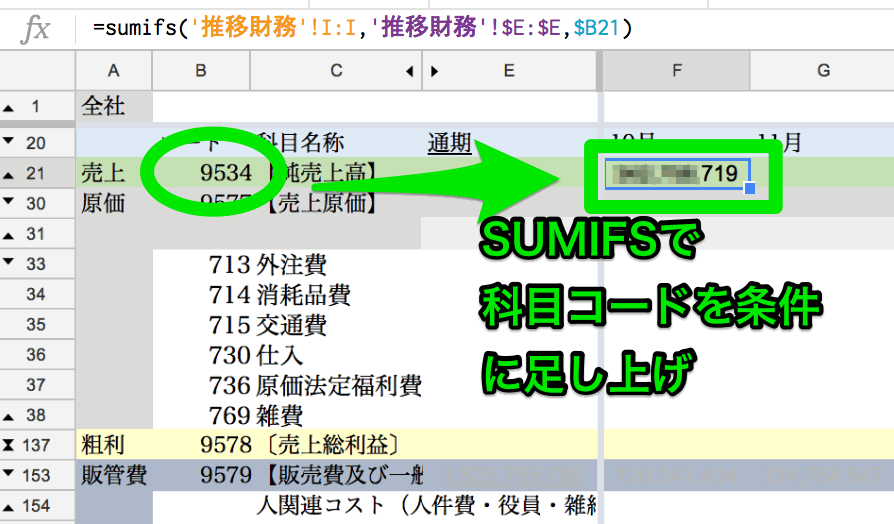This screenshot has width=894, height=524.
Task: Expand hidden rows arrow at row 30
Action: pos(9,201)
